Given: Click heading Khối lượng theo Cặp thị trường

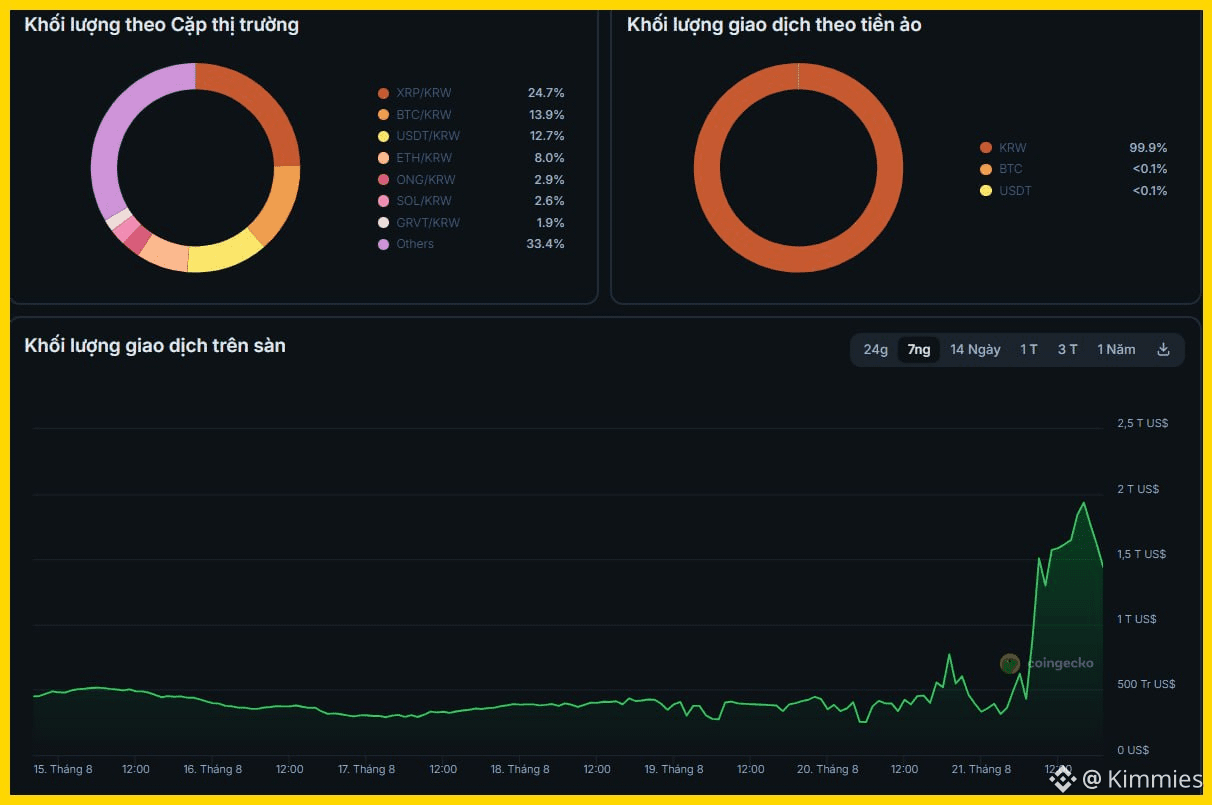Looking at the screenshot, I should (161, 25).
